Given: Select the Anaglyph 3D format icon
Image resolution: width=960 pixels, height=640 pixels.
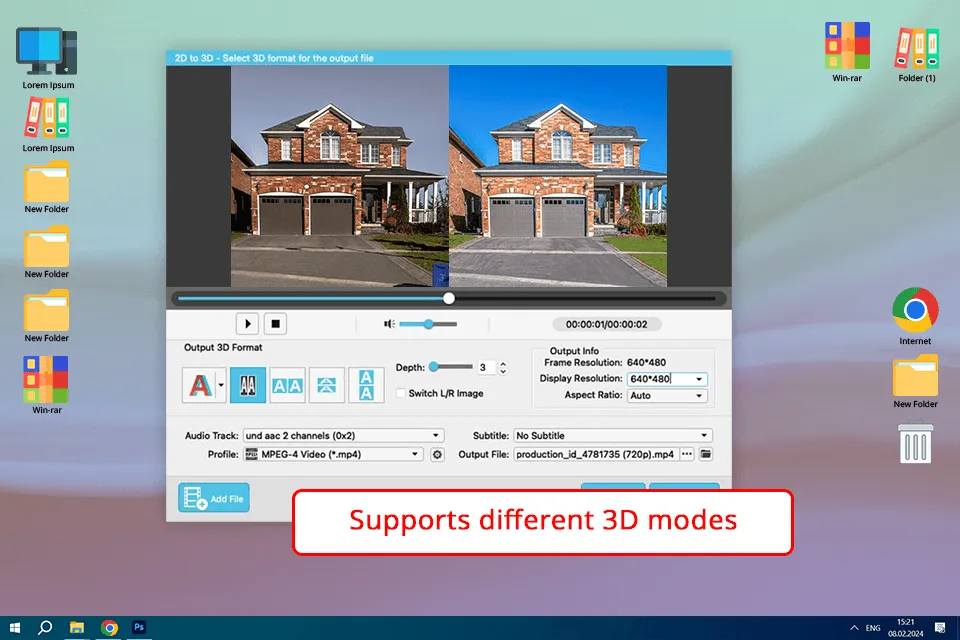Looking at the screenshot, I should click(x=200, y=385).
